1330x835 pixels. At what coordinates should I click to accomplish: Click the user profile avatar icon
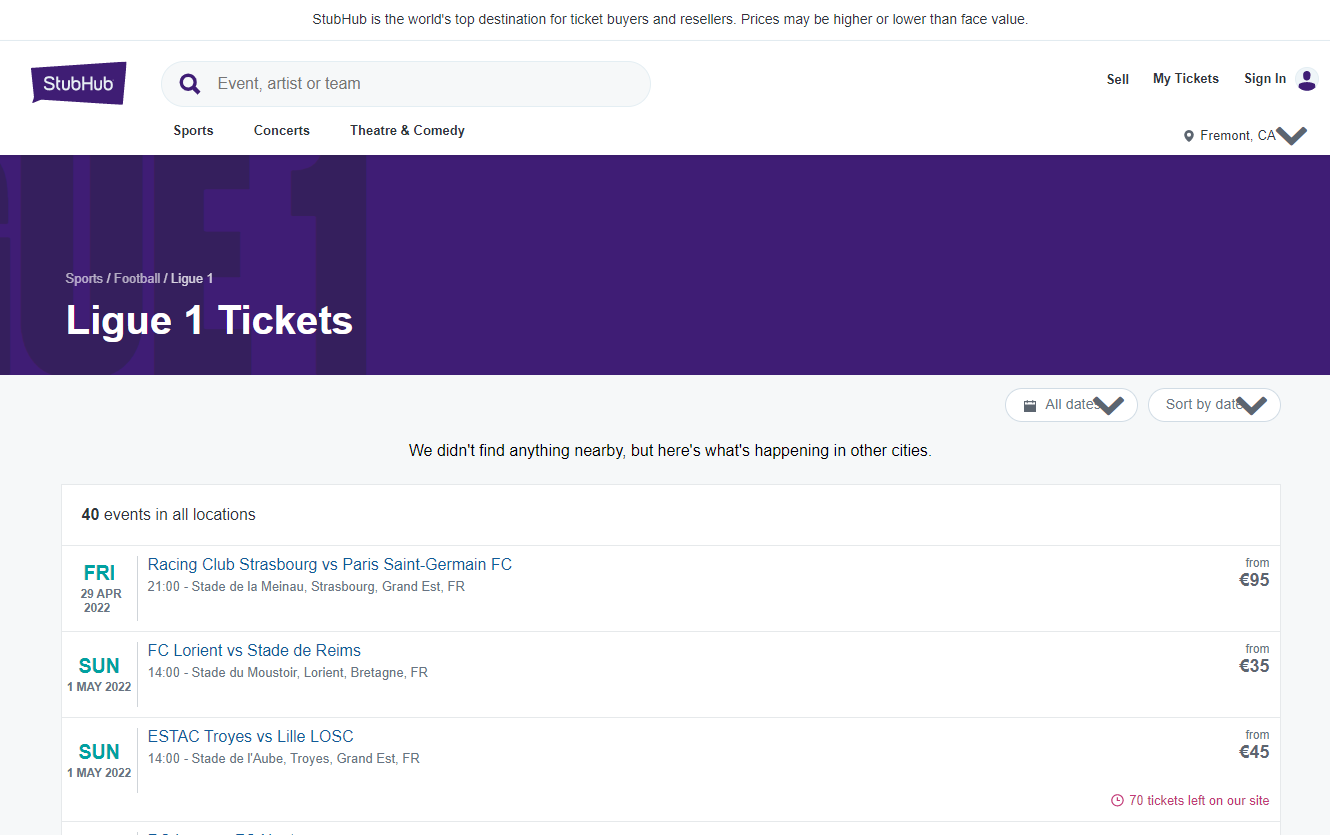click(1307, 79)
